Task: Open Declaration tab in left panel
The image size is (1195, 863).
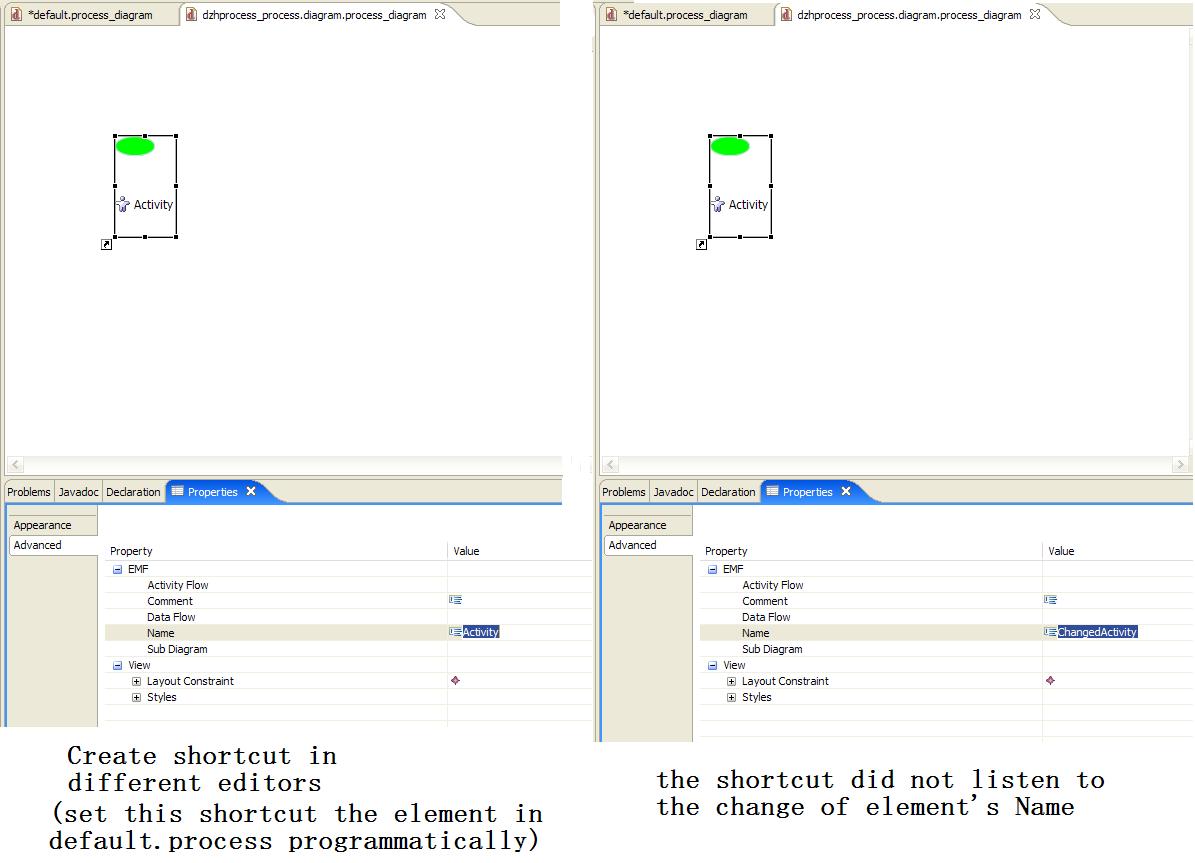Action: pyautogui.click(x=133, y=492)
